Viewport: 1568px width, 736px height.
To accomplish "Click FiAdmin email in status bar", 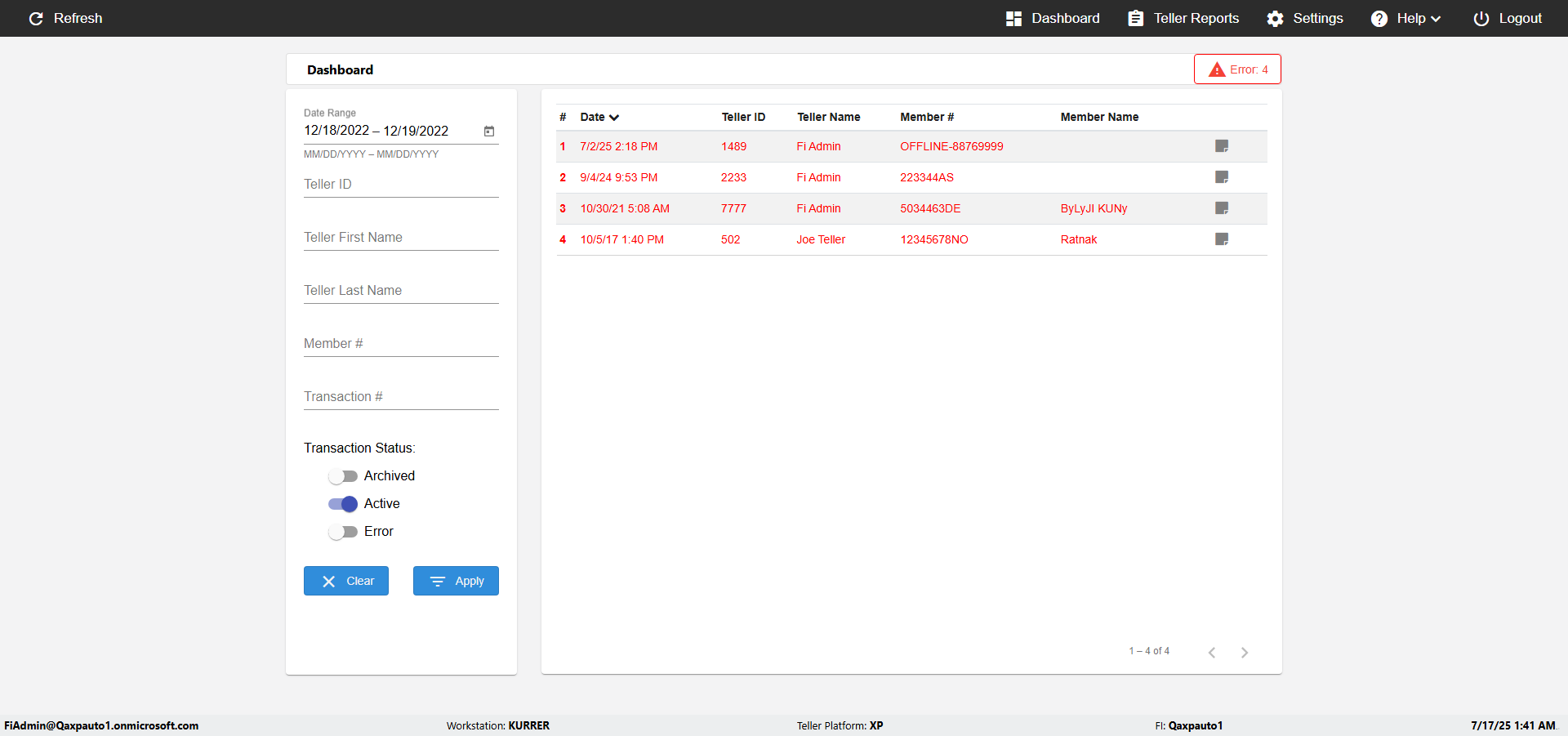I will tap(101, 725).
